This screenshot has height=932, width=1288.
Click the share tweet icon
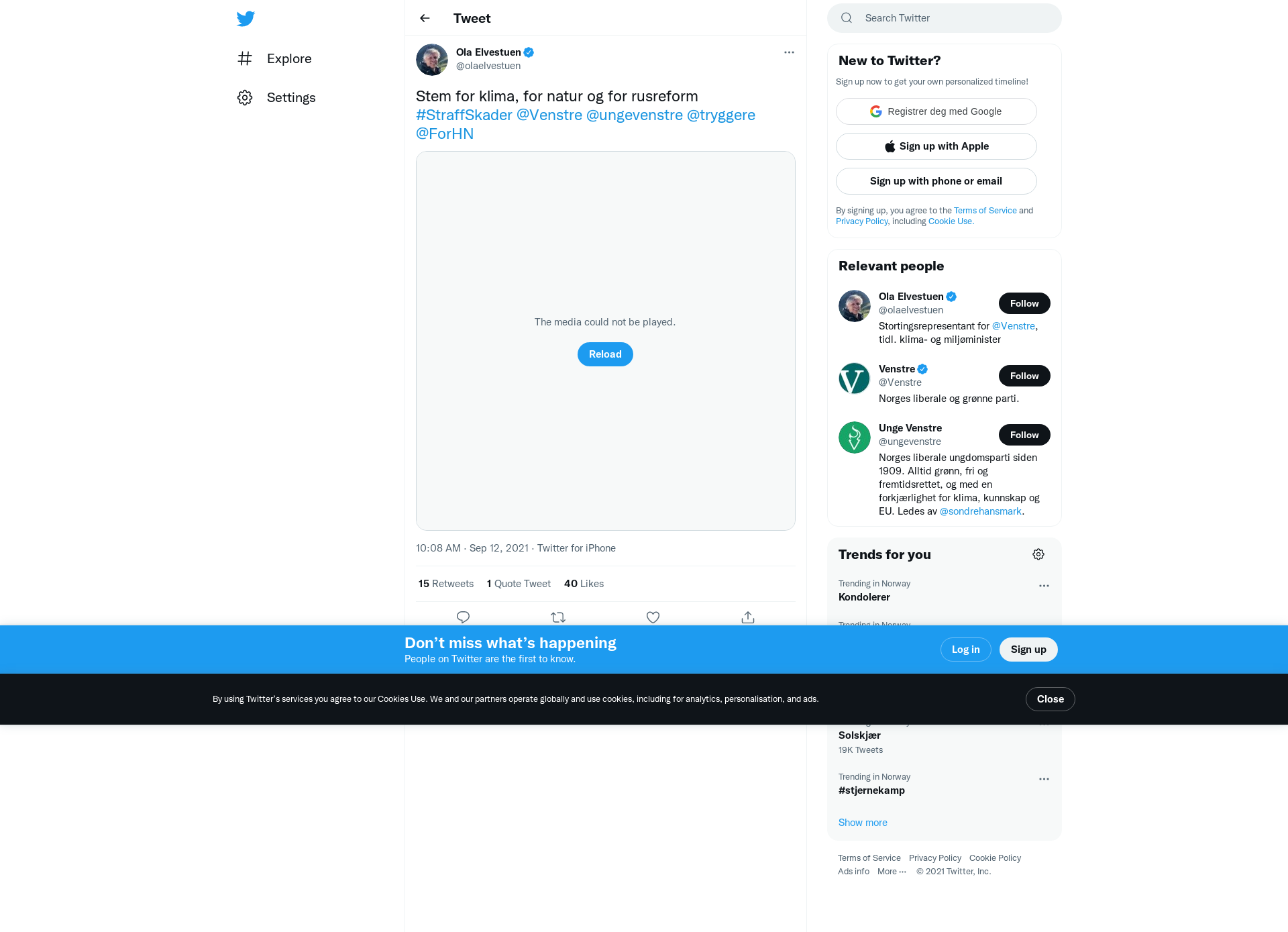748,617
